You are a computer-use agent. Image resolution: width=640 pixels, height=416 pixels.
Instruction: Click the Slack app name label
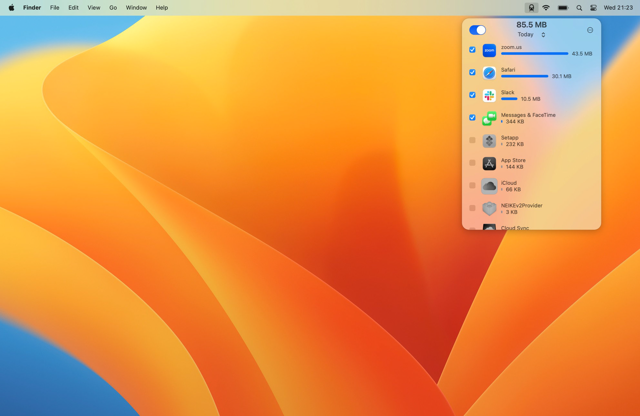[508, 92]
